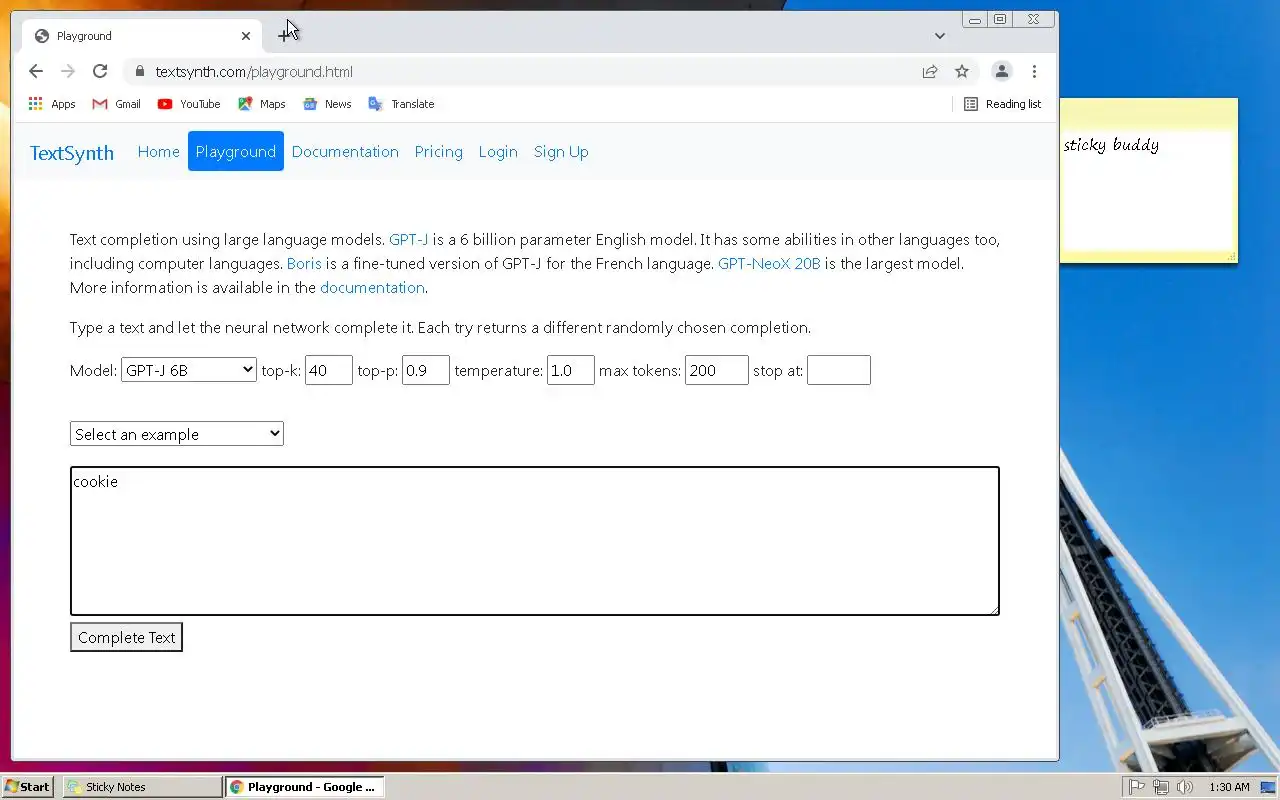Open the Sign Up nav item
Screen dimensions: 1280x800
tap(561, 152)
